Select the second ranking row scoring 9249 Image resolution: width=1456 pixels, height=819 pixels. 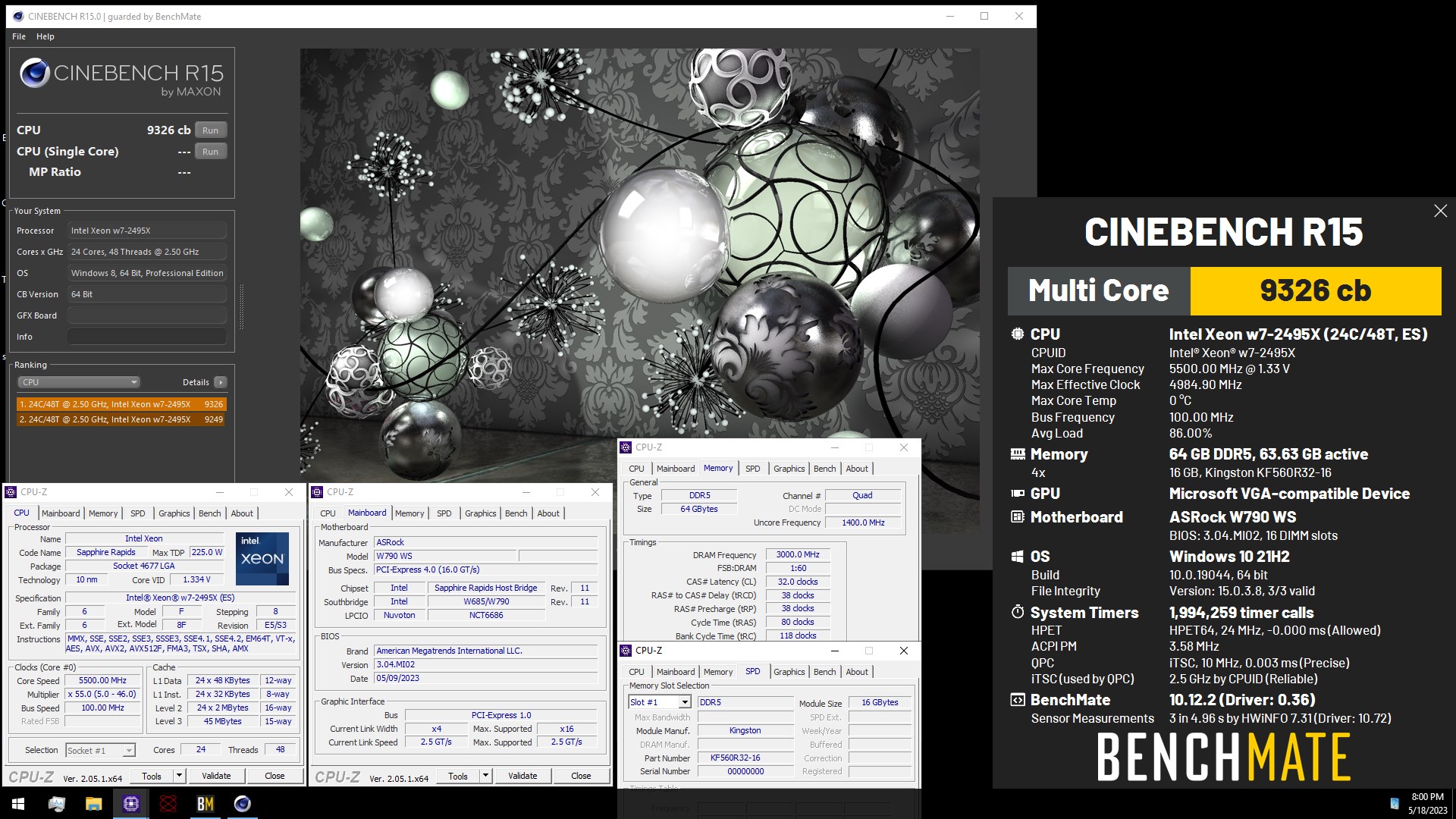tap(121, 419)
